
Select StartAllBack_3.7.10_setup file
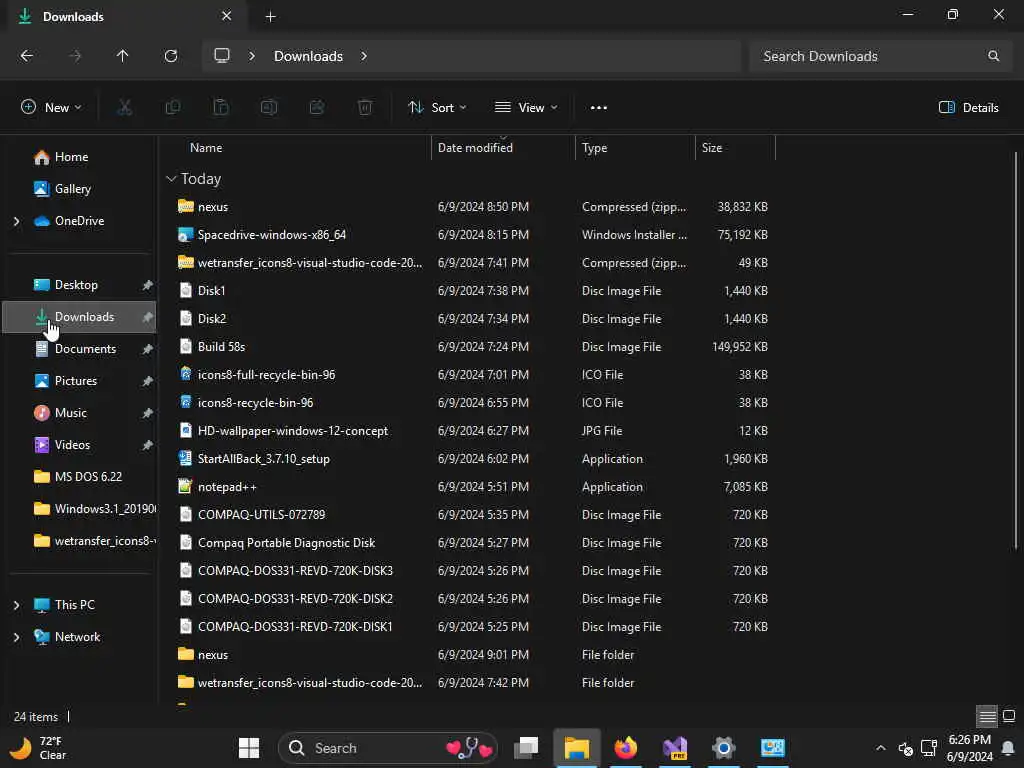click(x=264, y=459)
